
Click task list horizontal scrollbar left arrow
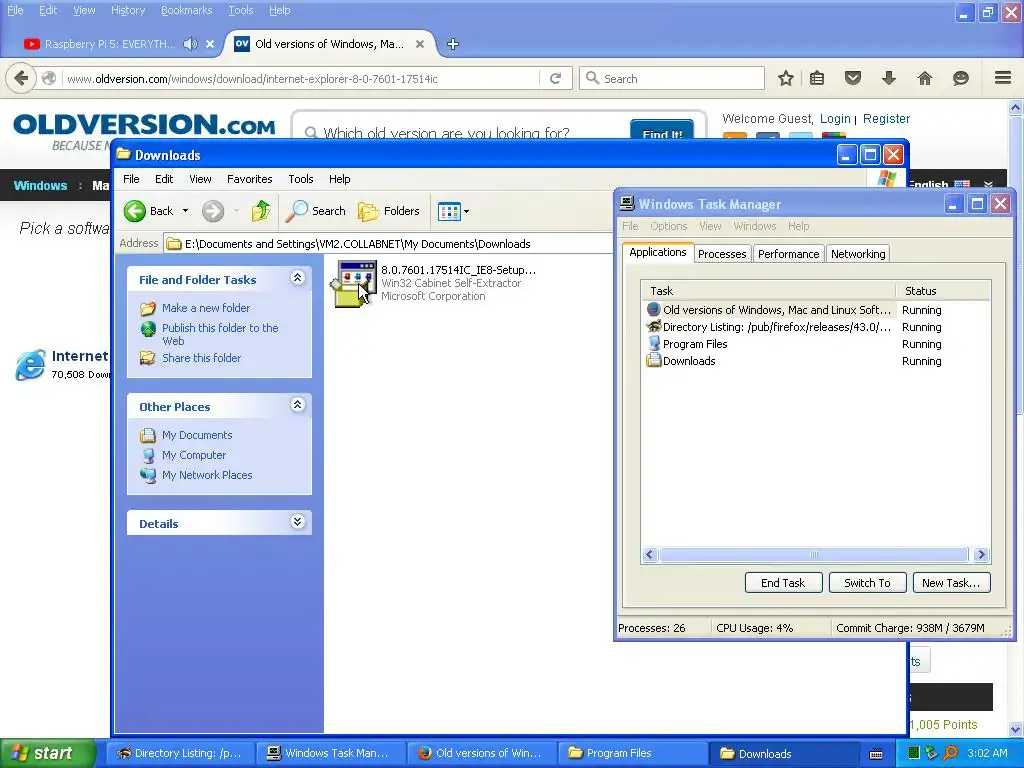click(650, 555)
